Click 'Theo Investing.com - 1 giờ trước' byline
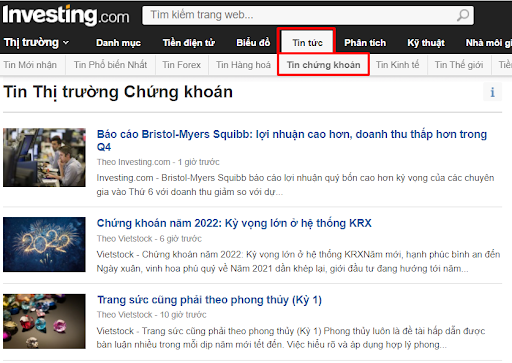The image size is (512, 363). click(158, 162)
